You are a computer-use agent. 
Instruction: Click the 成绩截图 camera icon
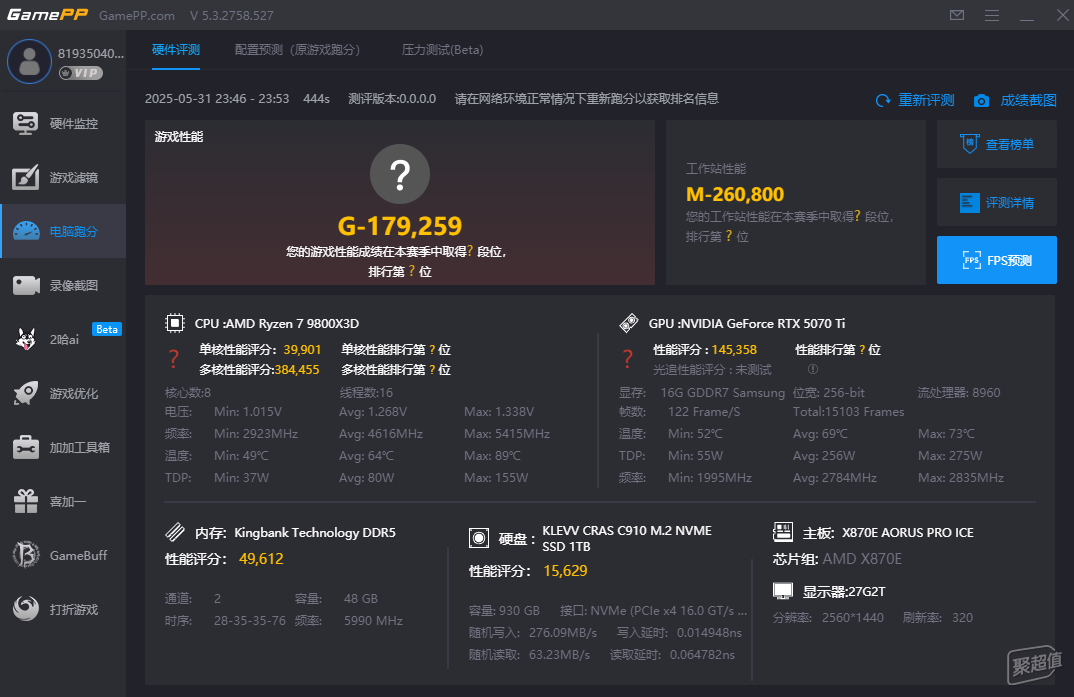(x=981, y=101)
